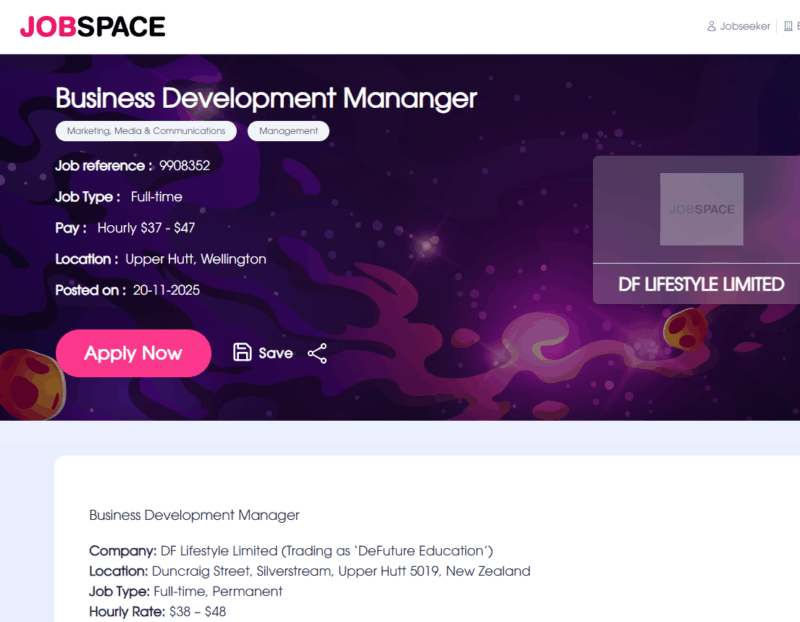
Task: Select the Marketing, Media & Communications tag
Action: (146, 131)
